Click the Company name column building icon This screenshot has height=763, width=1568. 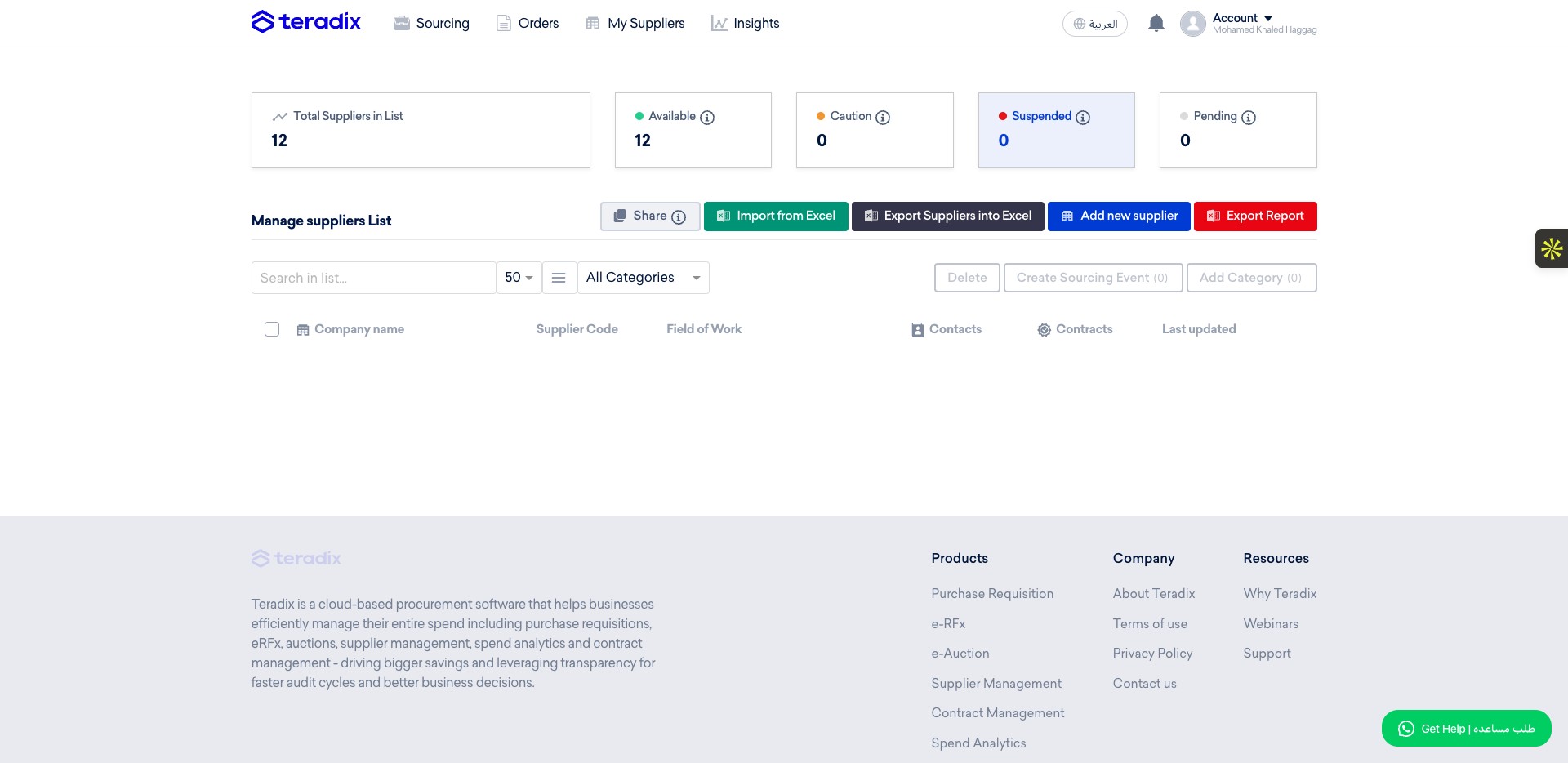click(303, 330)
